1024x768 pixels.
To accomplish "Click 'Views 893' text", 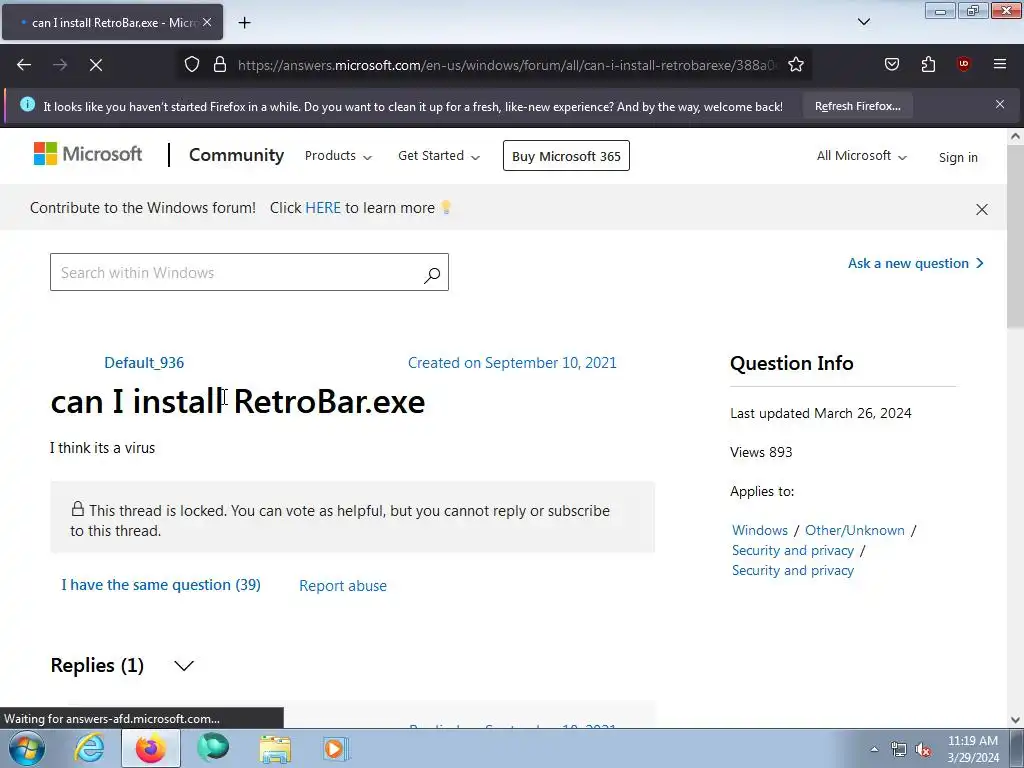I will click(761, 452).
